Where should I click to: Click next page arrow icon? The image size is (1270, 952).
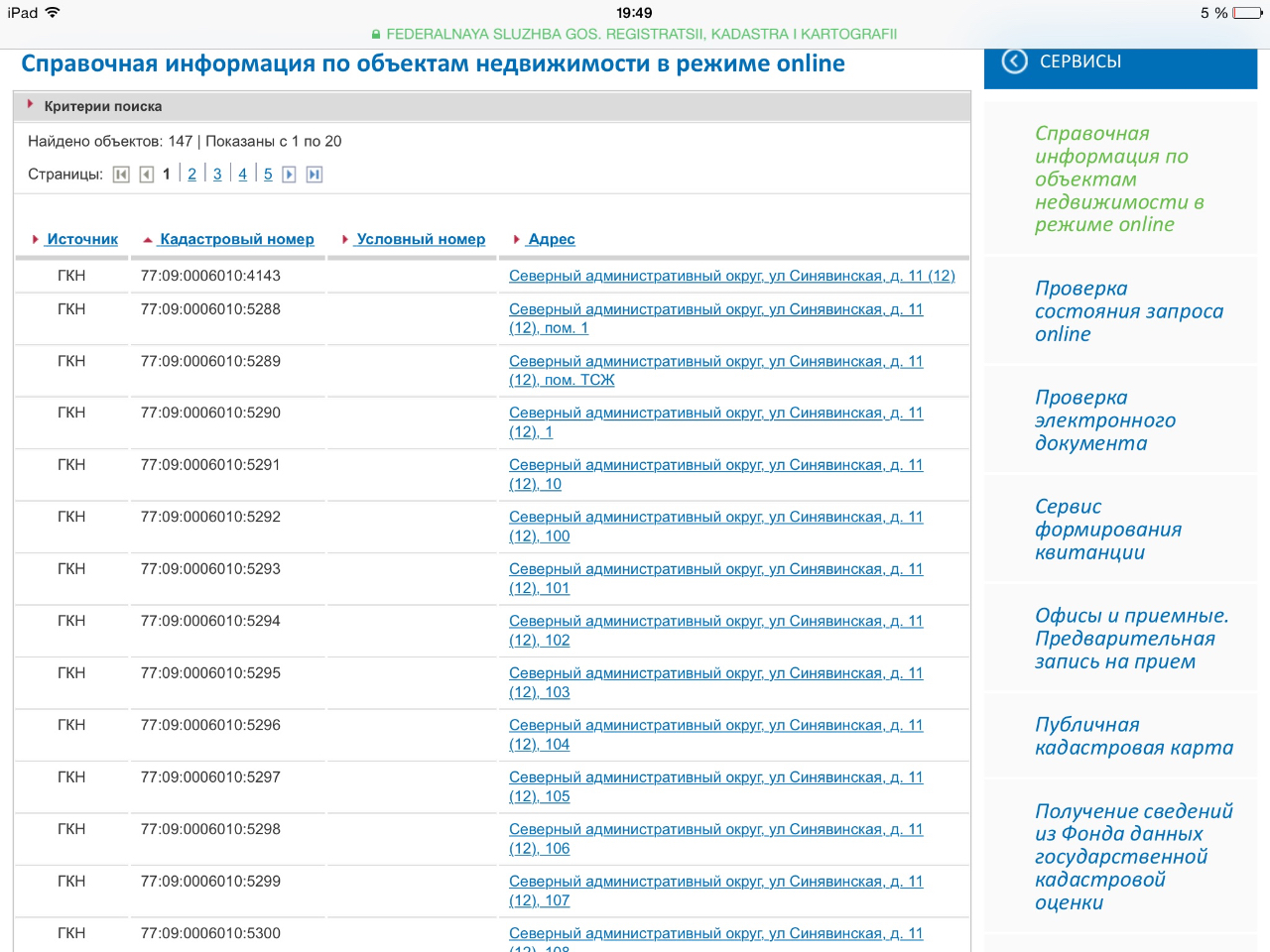tap(290, 175)
